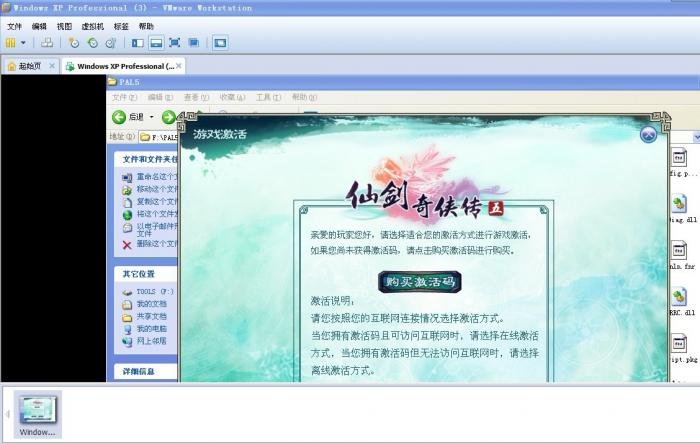Expand the 详细信息 panel header

pos(146,372)
